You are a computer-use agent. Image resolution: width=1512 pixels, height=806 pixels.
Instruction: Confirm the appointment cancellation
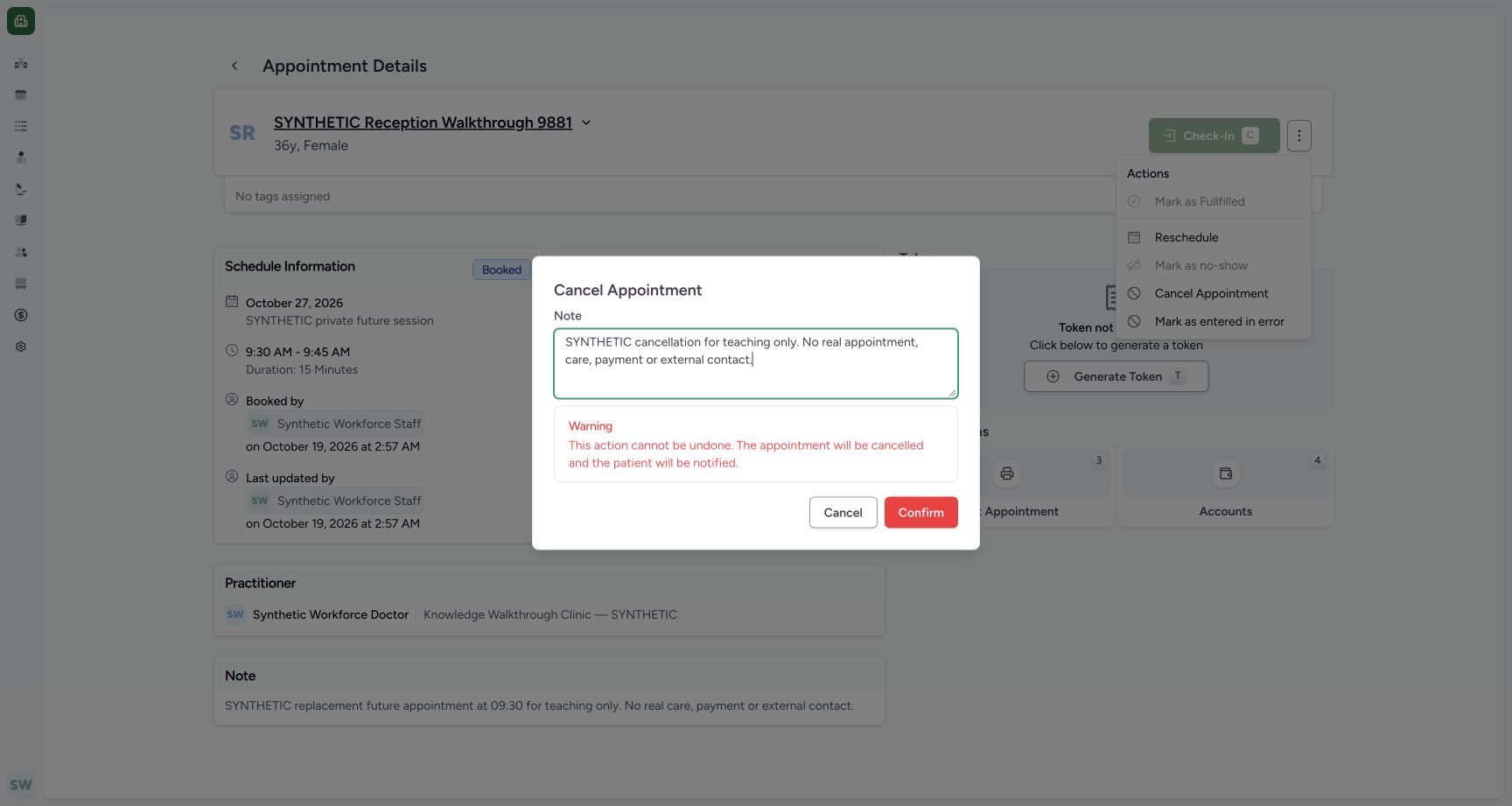[921, 513]
